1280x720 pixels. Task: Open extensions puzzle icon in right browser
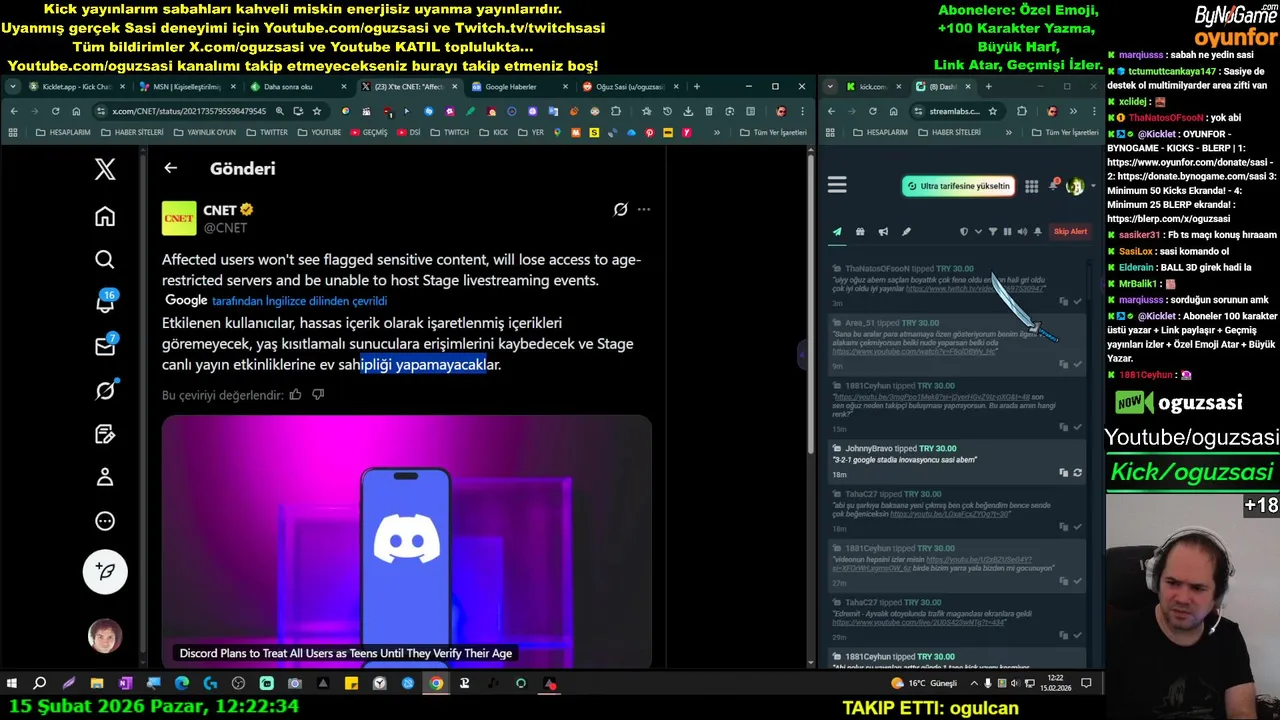tap(1021, 111)
